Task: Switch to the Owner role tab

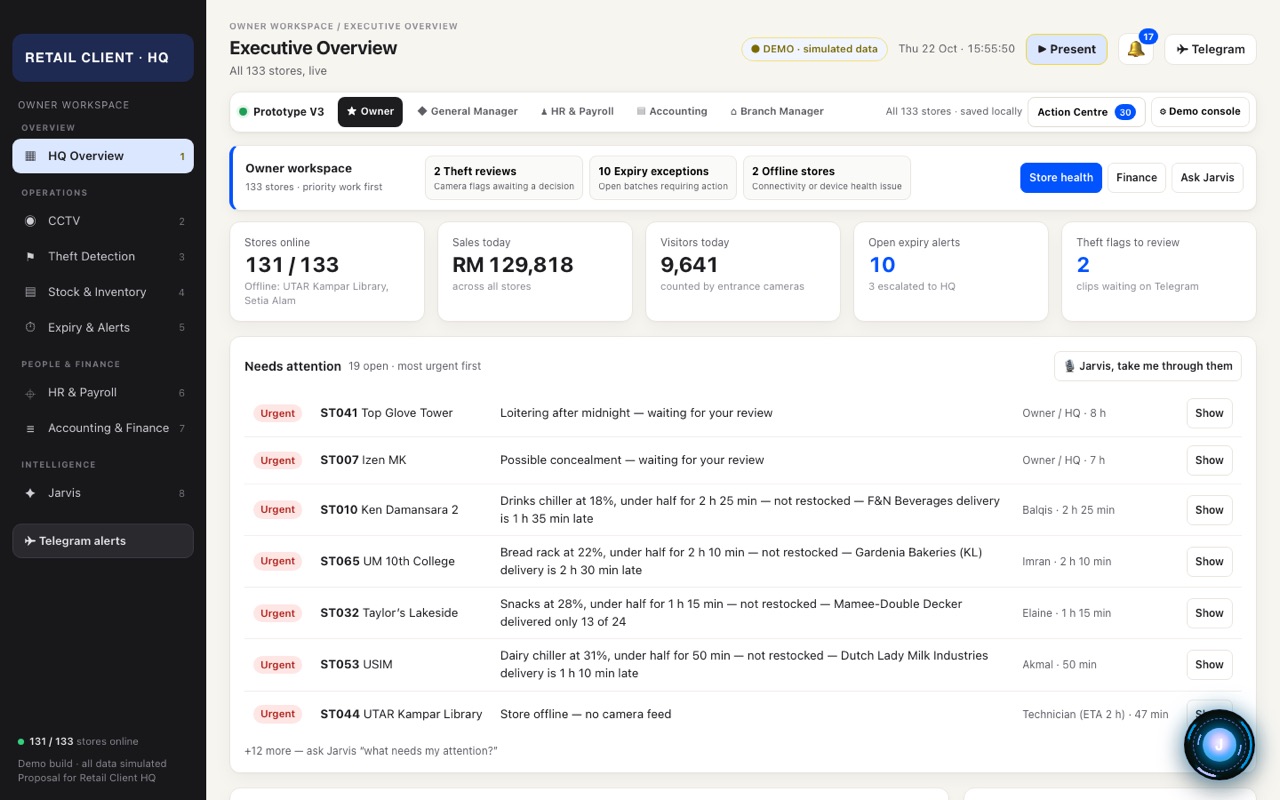Action: pos(370,112)
